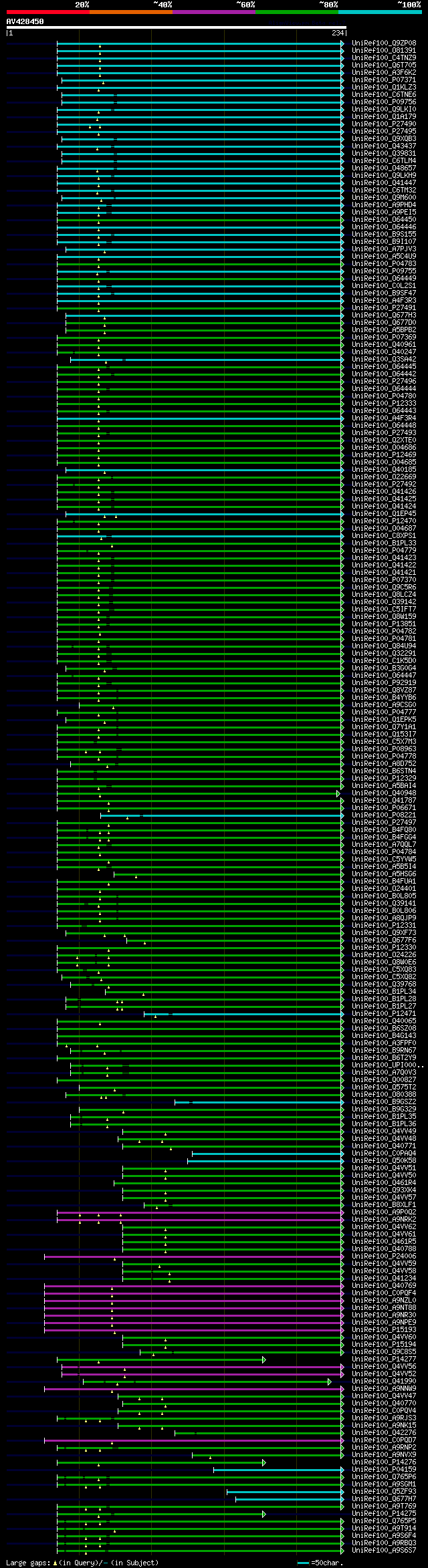Select hit label UniRef100_Q9LKI0
The width and height of the screenshot is (428, 1568).
pyautogui.click(x=384, y=110)
